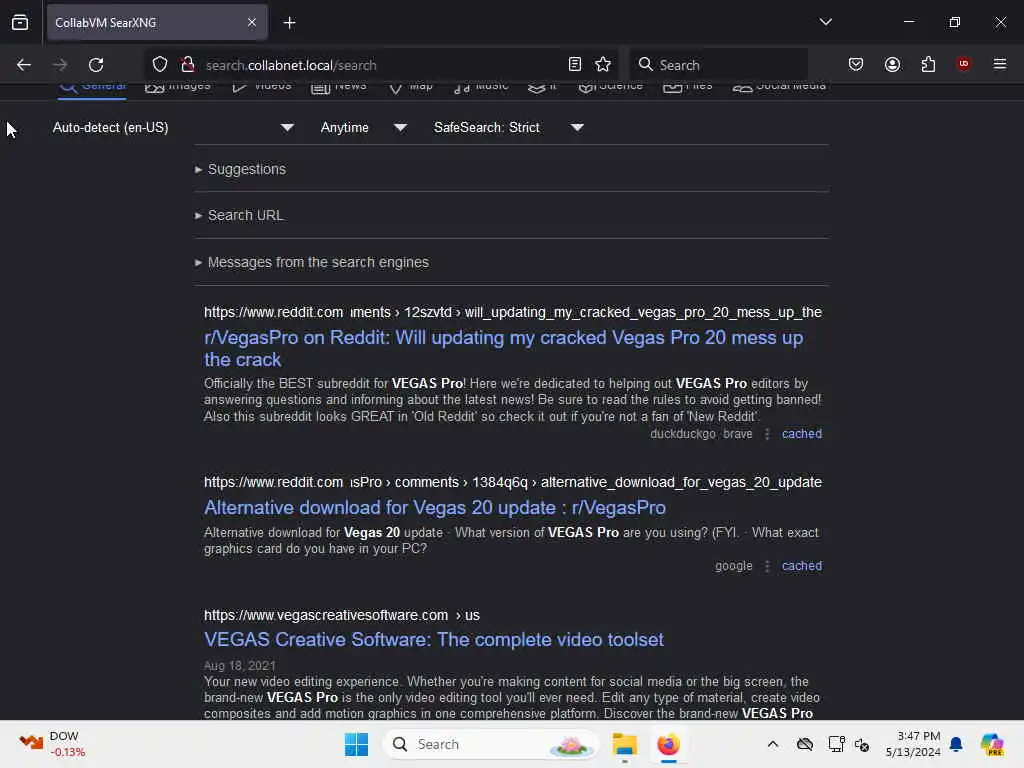Open the Windows Start menu

pyautogui.click(x=356, y=744)
